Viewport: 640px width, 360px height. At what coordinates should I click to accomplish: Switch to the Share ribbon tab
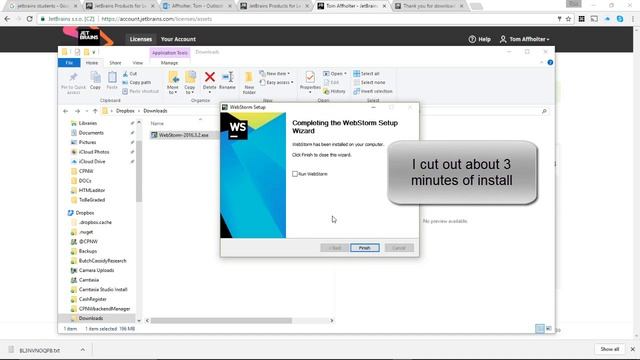click(x=115, y=63)
